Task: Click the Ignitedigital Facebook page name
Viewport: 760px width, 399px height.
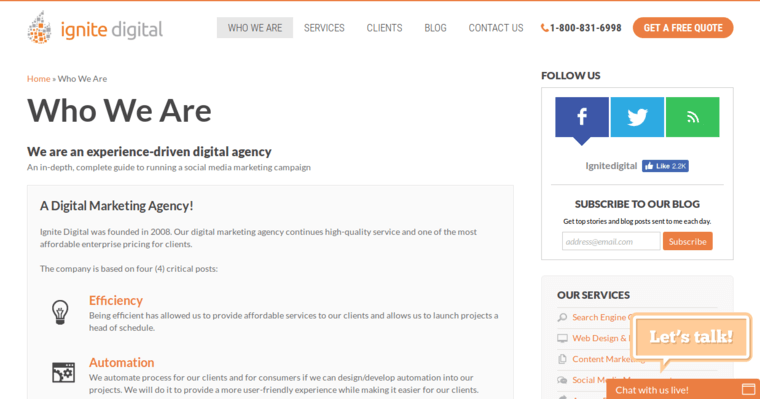Action: pos(611,166)
